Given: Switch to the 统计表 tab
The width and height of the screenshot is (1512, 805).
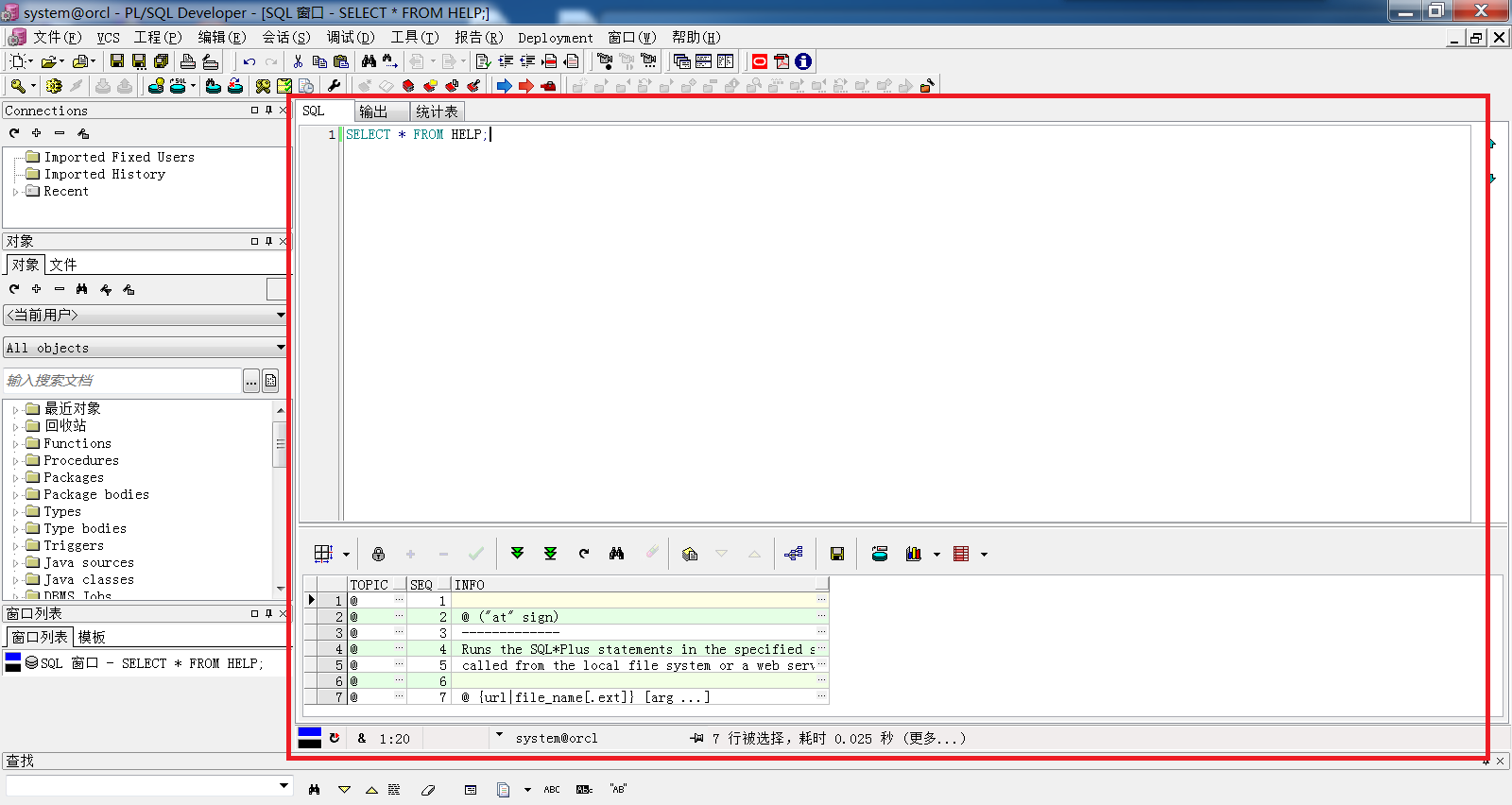Looking at the screenshot, I should click(437, 111).
